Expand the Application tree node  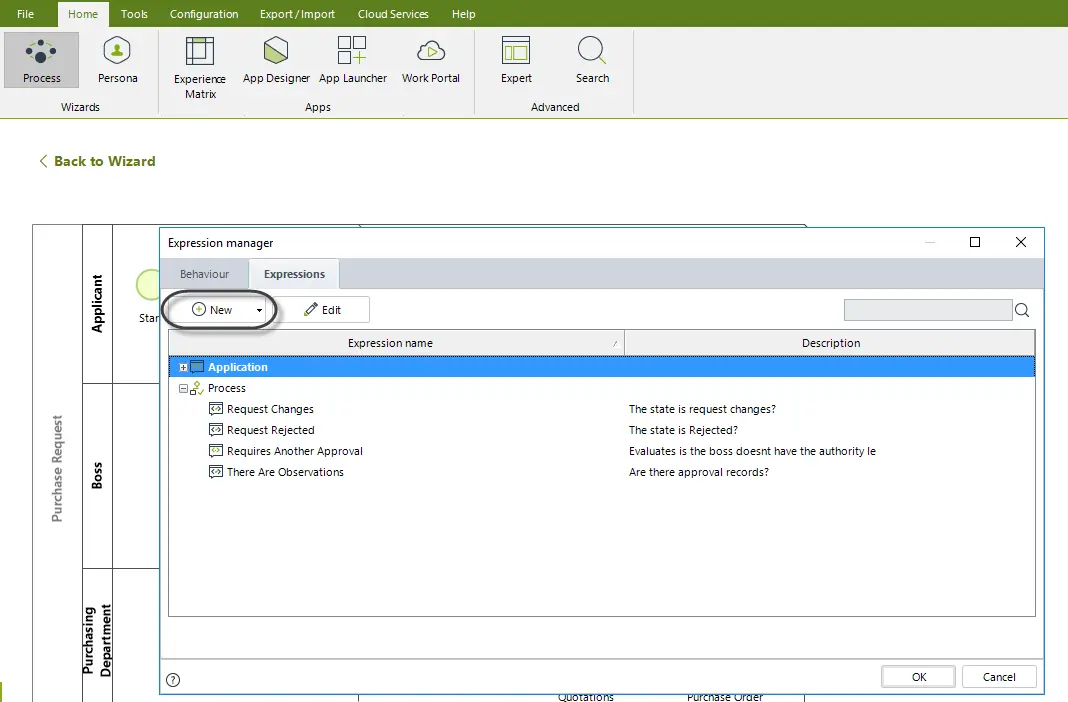point(183,368)
